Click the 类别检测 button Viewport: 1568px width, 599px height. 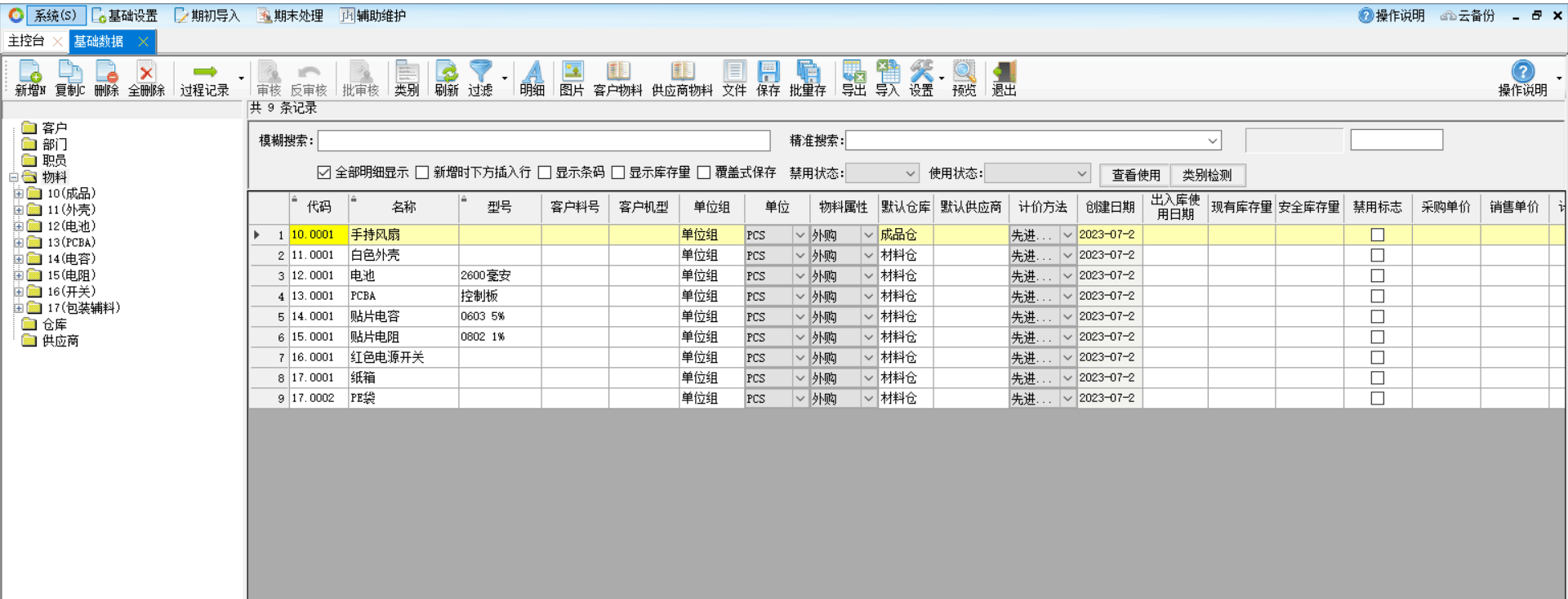point(1207,175)
